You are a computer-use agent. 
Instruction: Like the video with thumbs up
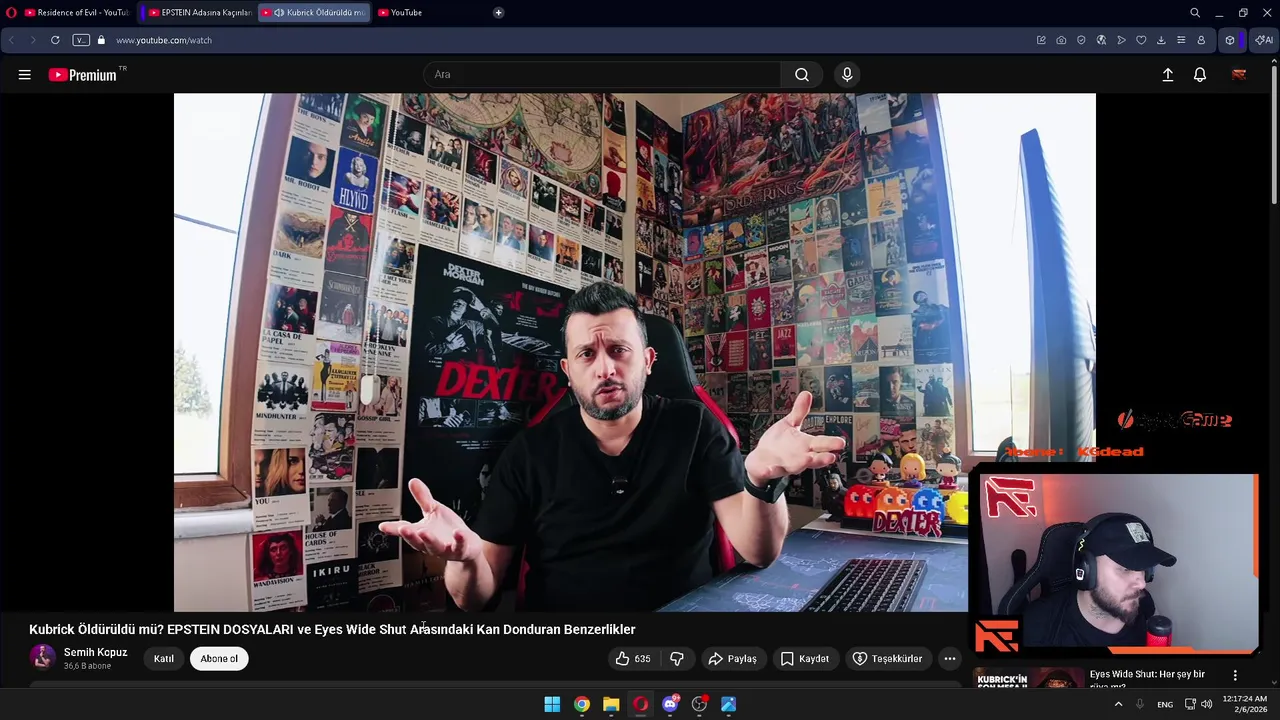[633, 659]
